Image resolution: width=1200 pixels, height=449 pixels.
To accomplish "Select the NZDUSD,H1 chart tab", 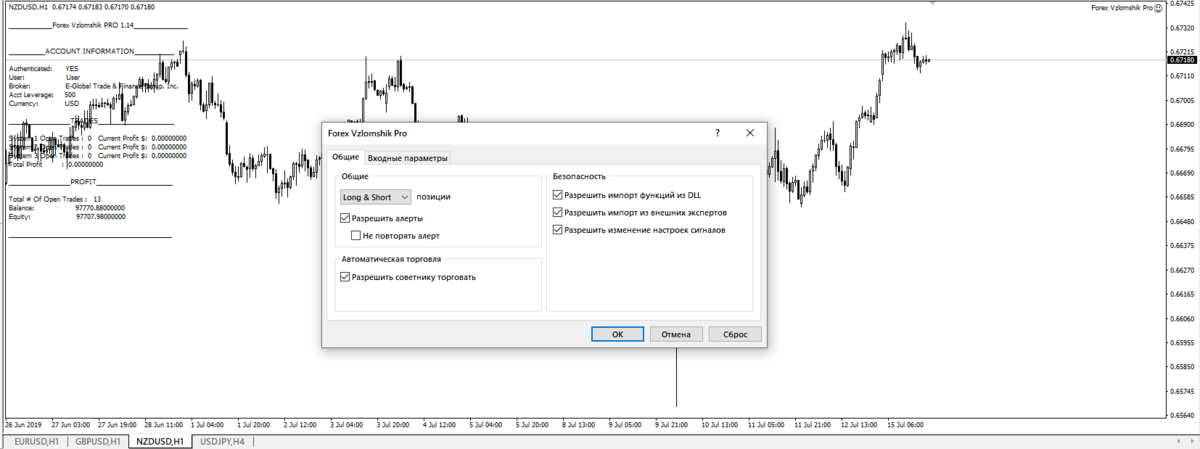I will [160, 441].
